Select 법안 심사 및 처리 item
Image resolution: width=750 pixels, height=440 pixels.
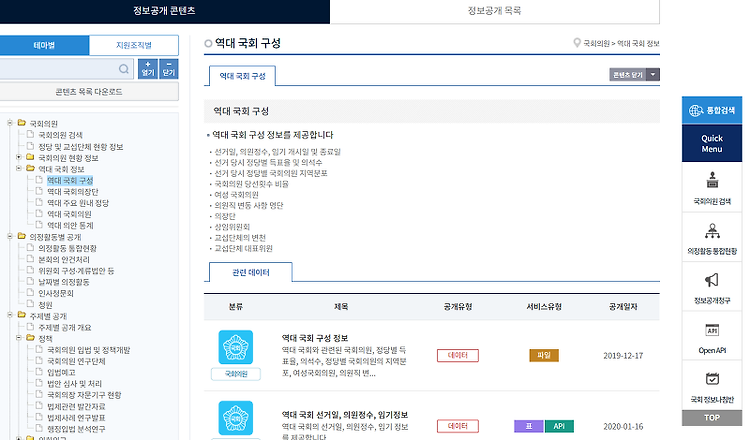click(x=74, y=384)
